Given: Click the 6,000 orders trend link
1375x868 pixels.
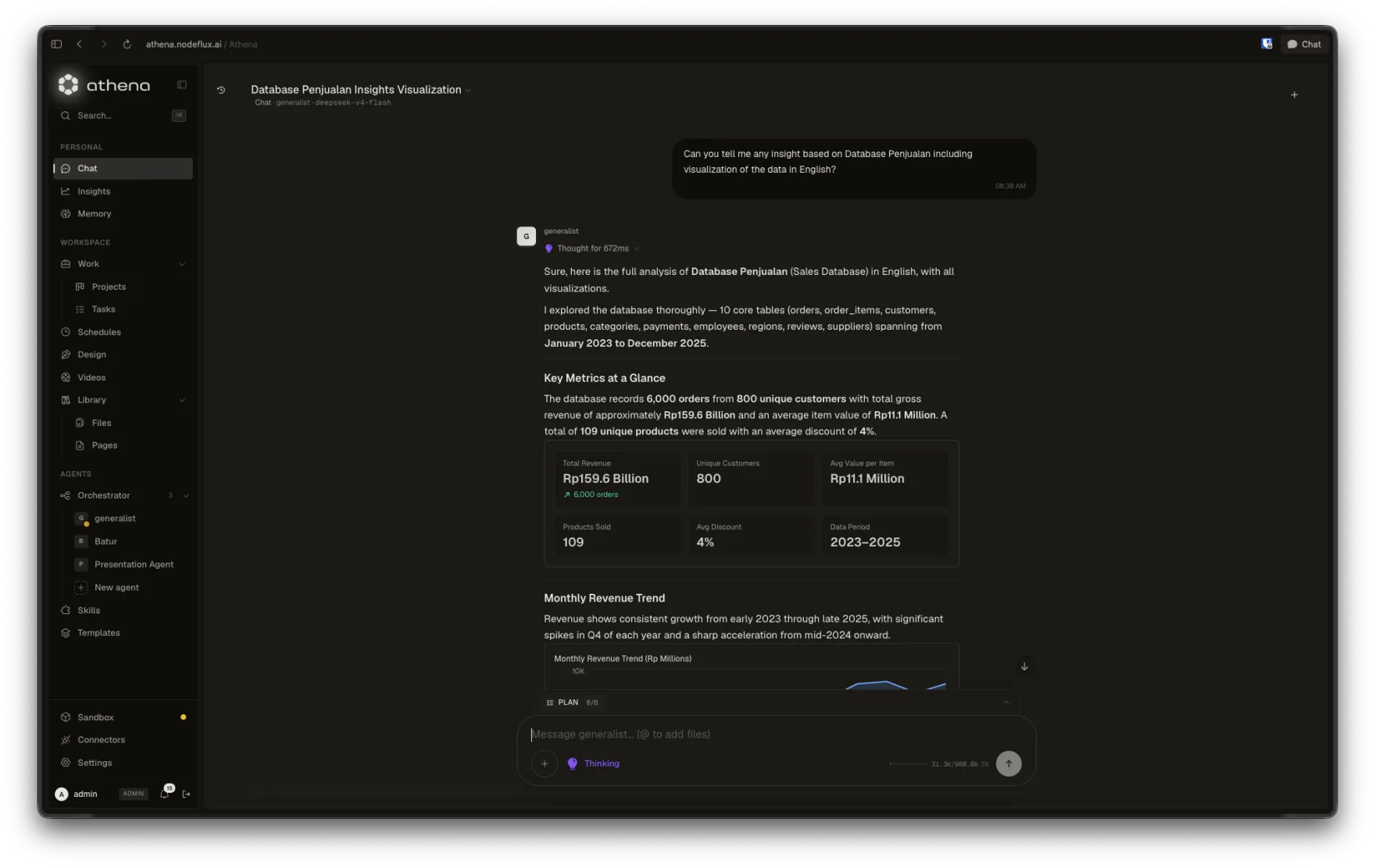Looking at the screenshot, I should [591, 495].
